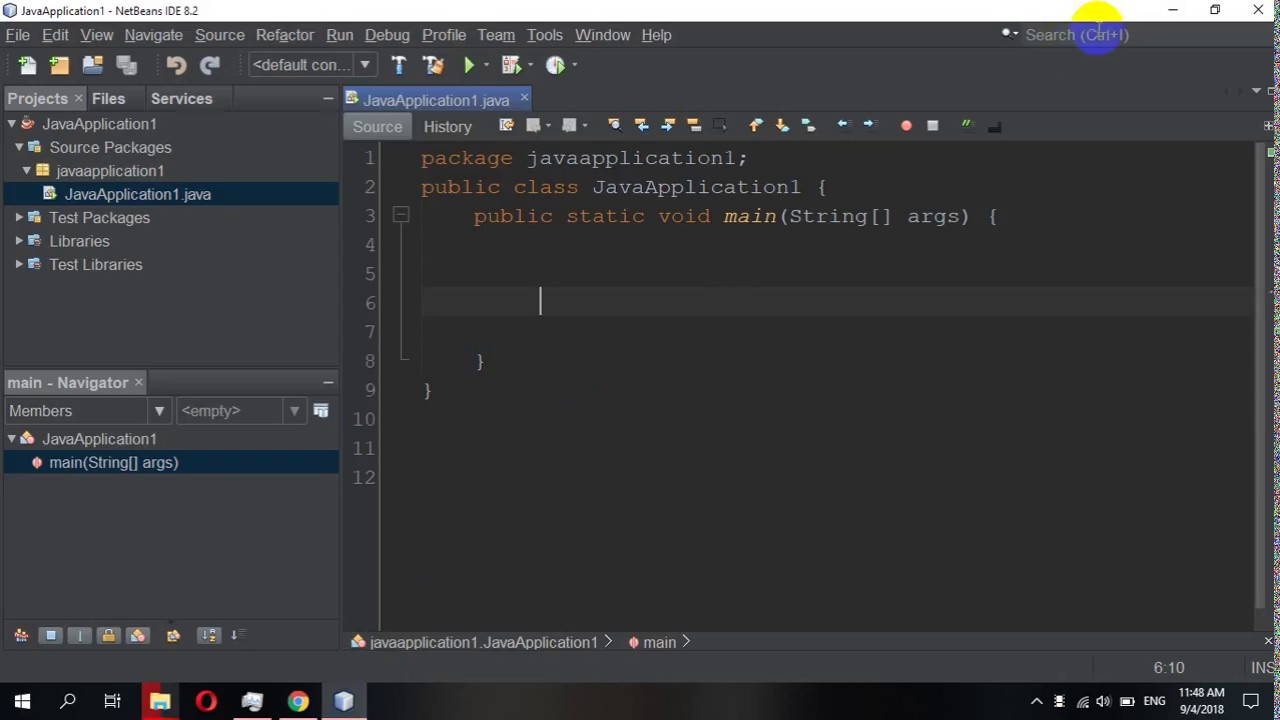
Task: Open the Refactor menu
Action: (284, 35)
